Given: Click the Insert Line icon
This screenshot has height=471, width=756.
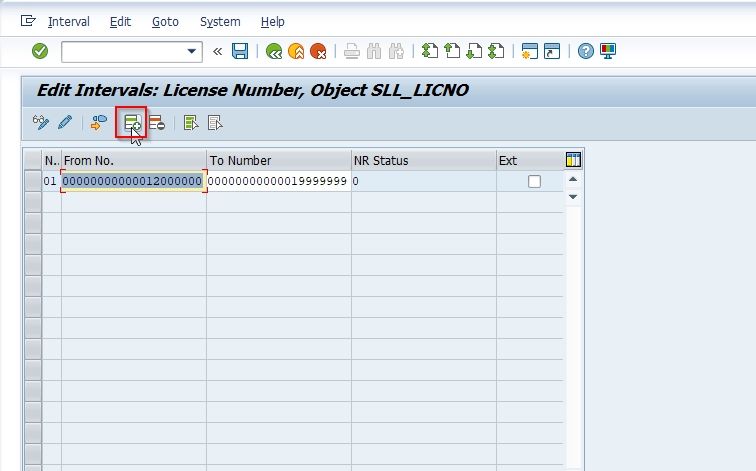Looking at the screenshot, I should [132, 122].
